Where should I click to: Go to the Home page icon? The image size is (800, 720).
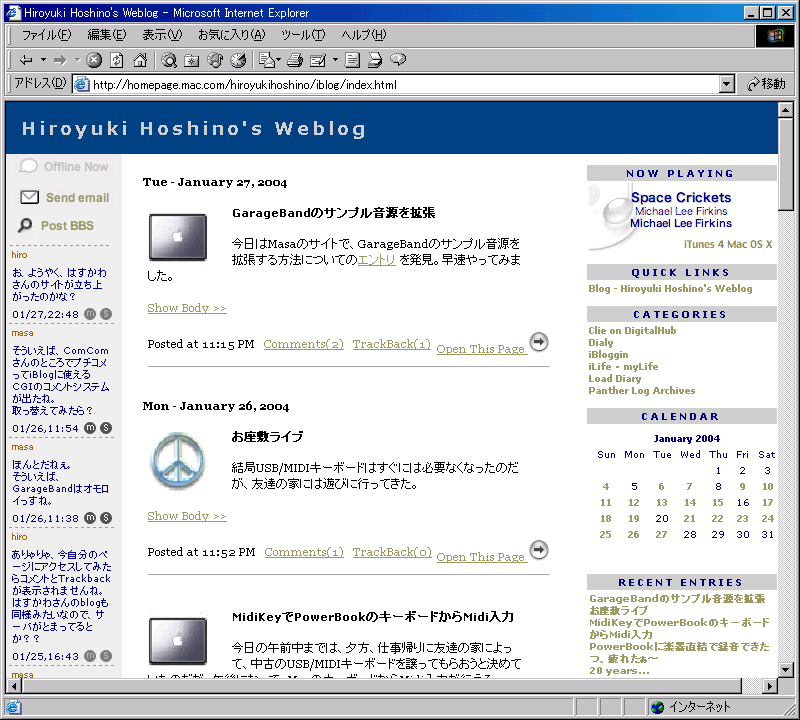coord(140,60)
